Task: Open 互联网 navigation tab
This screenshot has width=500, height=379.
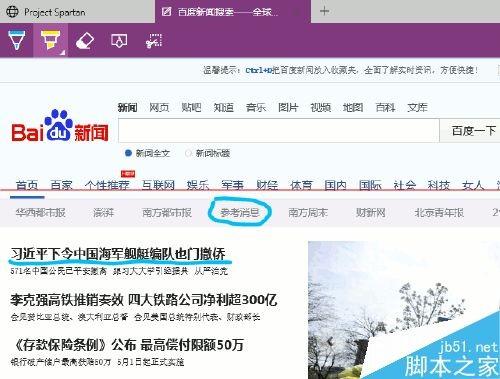Action: (158, 185)
